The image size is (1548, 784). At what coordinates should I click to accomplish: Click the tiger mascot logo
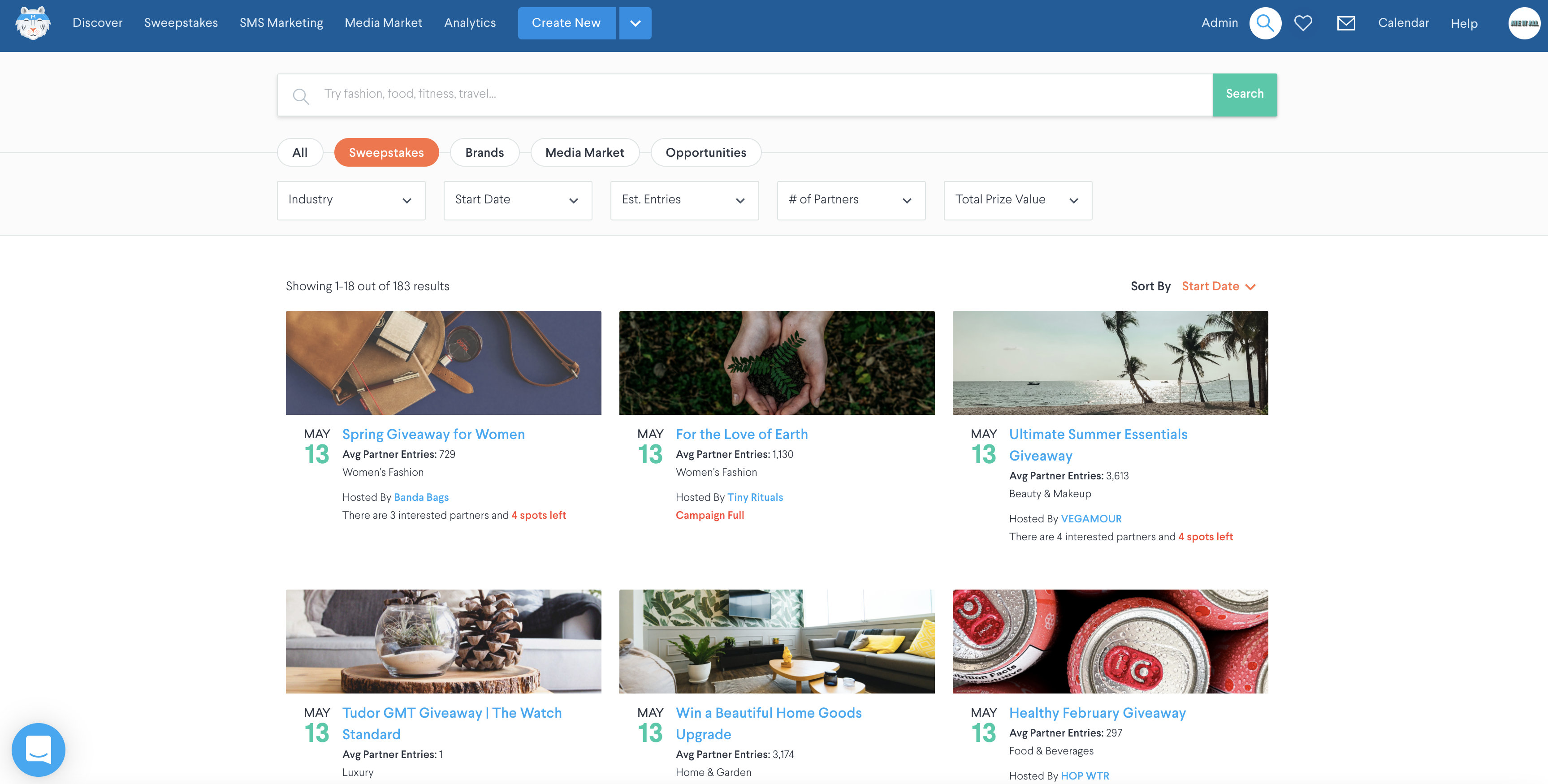[x=32, y=23]
